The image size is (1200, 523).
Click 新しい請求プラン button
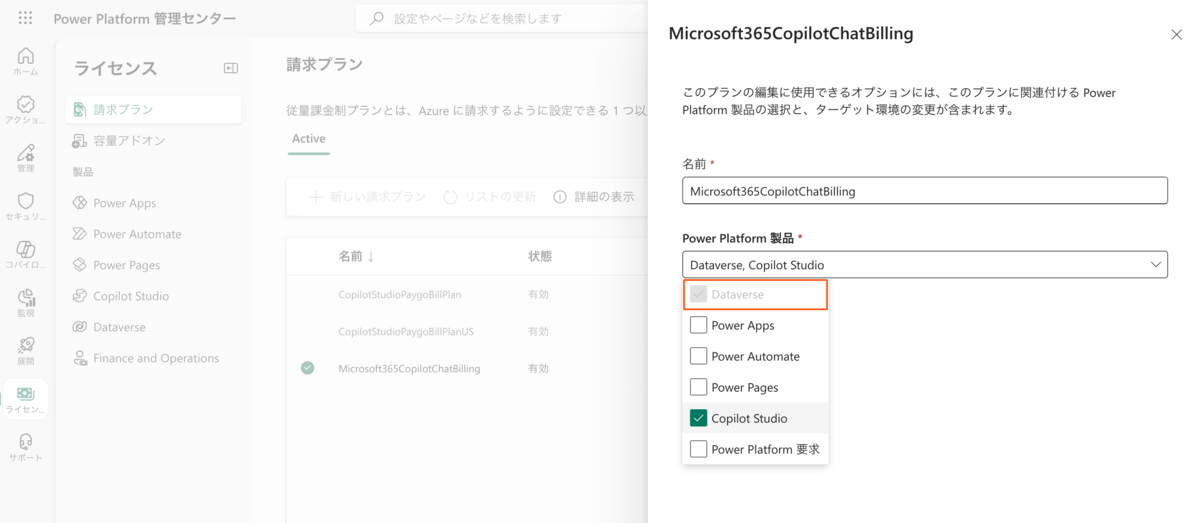pos(367,197)
